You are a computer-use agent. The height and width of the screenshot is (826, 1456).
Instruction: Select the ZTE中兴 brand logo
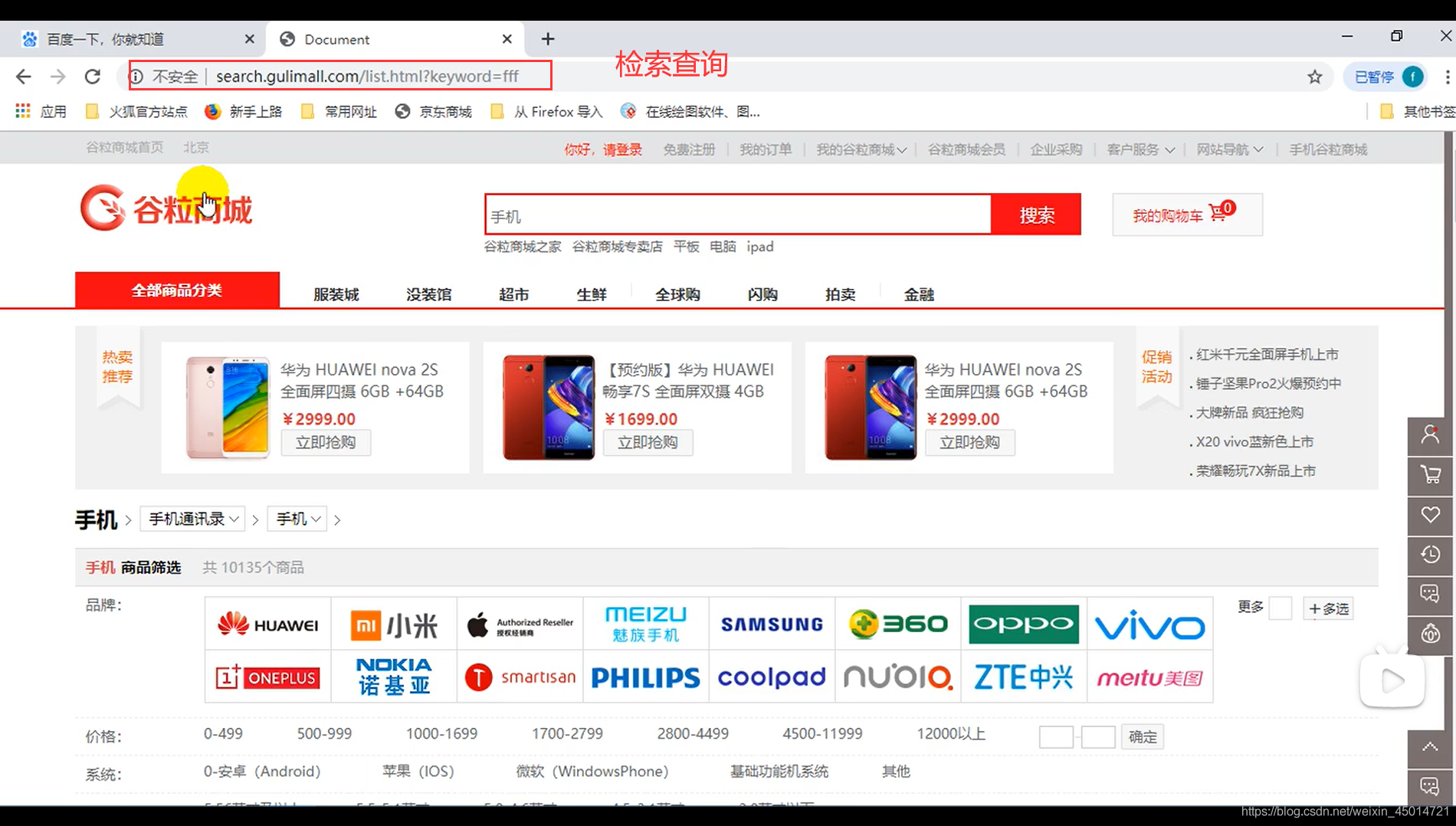[1024, 677]
